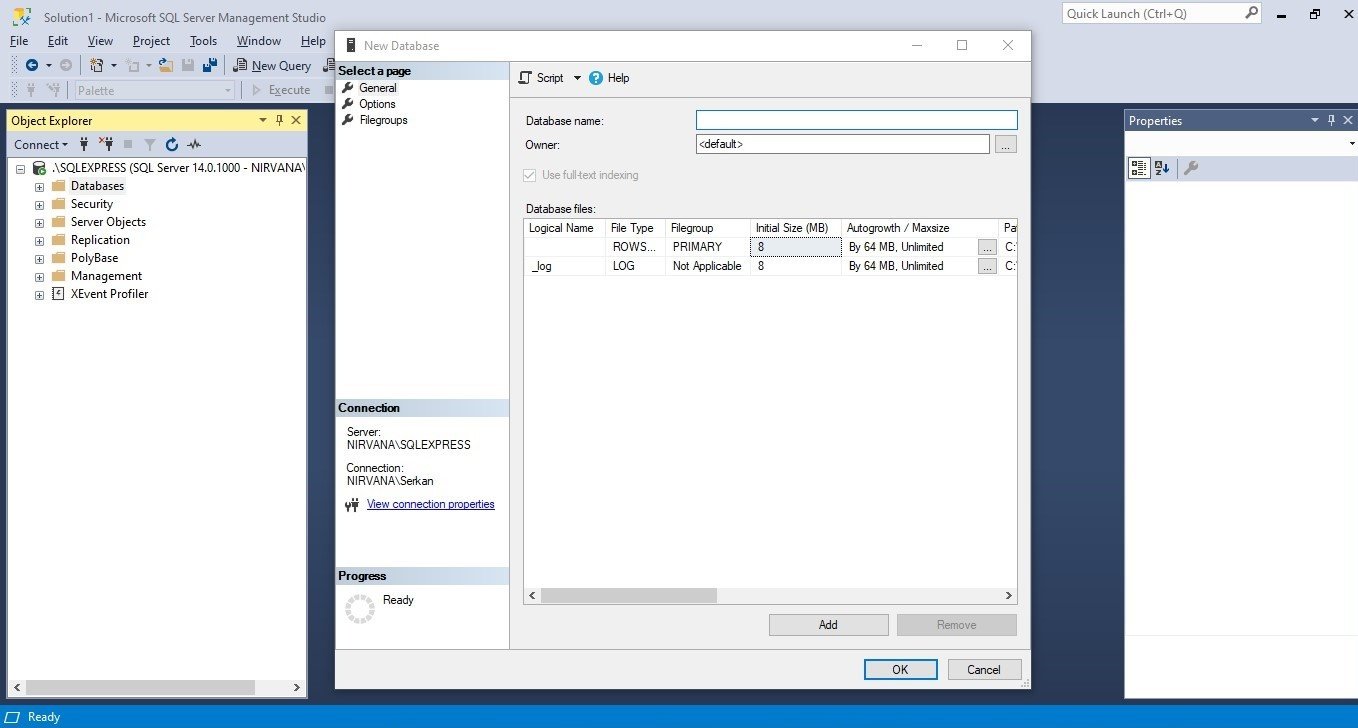Screen dimensions: 1358x728
Task: Select the Filegroups page
Action: click(383, 120)
